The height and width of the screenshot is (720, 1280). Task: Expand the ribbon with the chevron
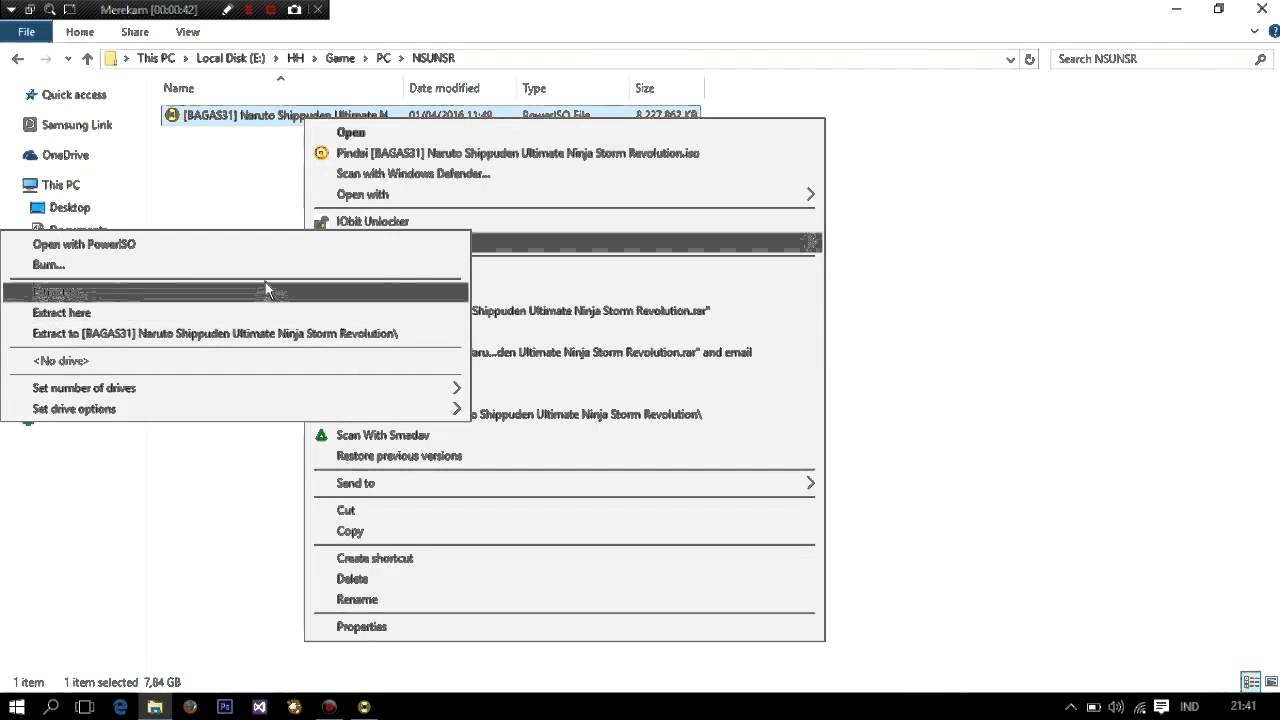click(1255, 32)
